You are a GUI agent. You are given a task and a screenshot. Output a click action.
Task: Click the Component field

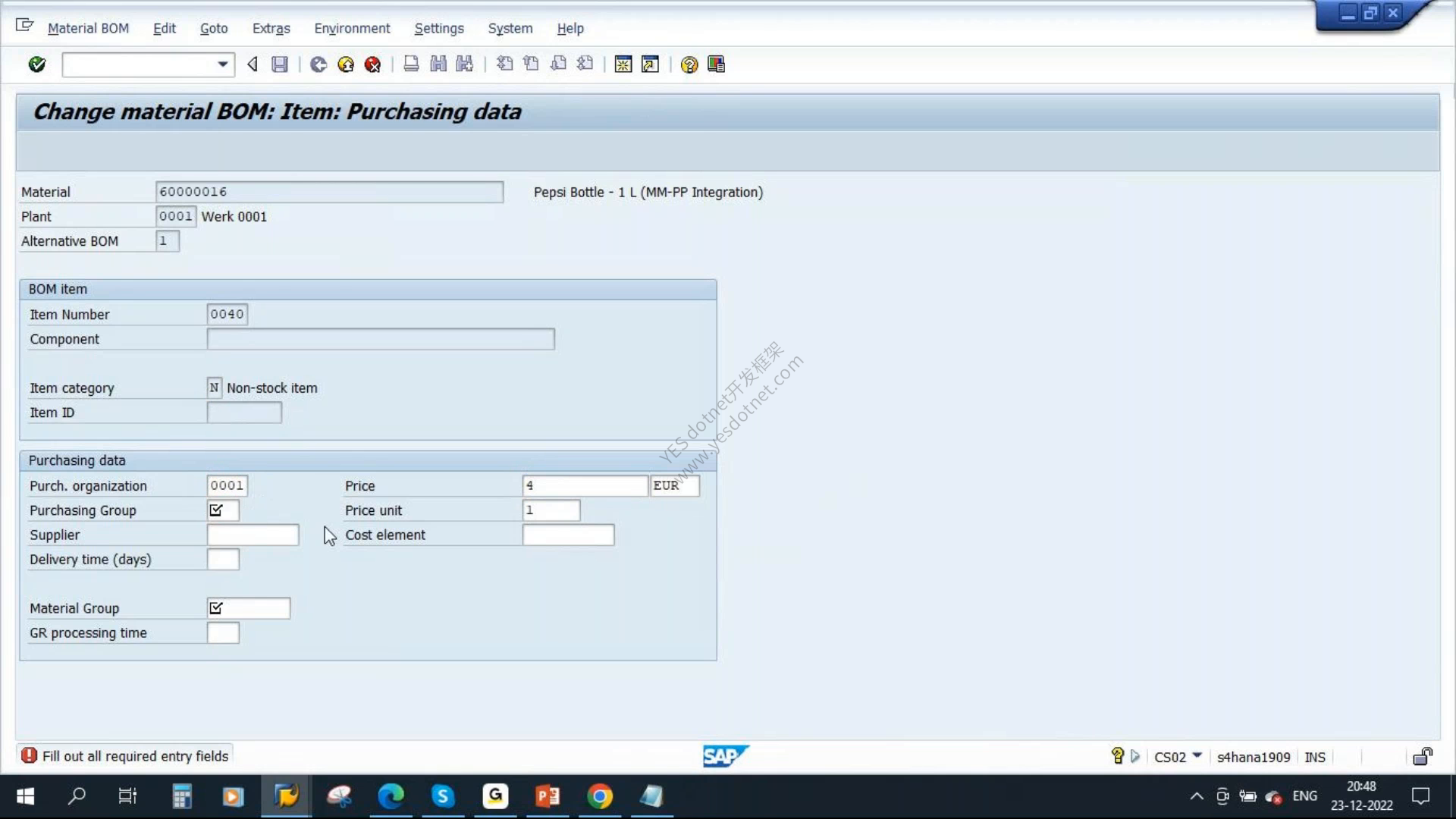[381, 339]
